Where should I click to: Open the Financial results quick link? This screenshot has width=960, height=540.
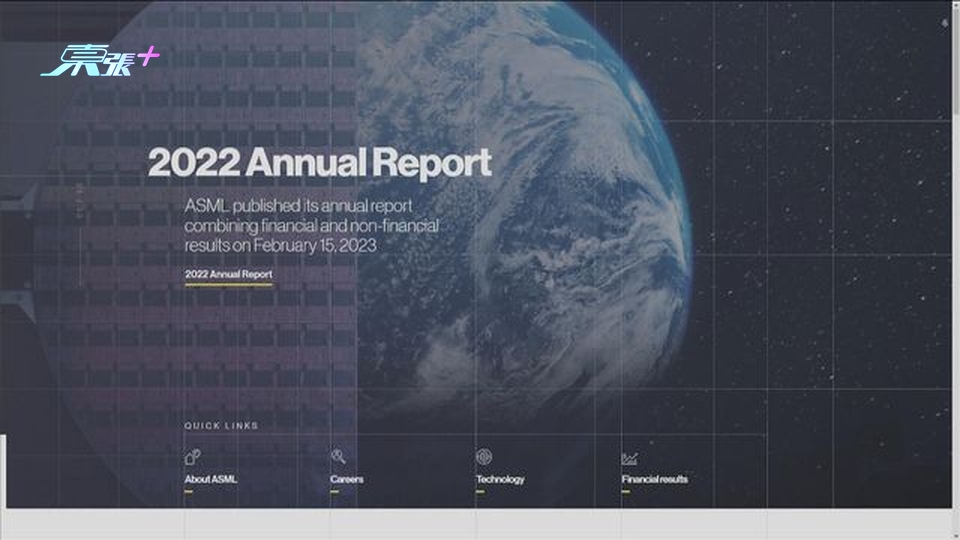pos(654,479)
